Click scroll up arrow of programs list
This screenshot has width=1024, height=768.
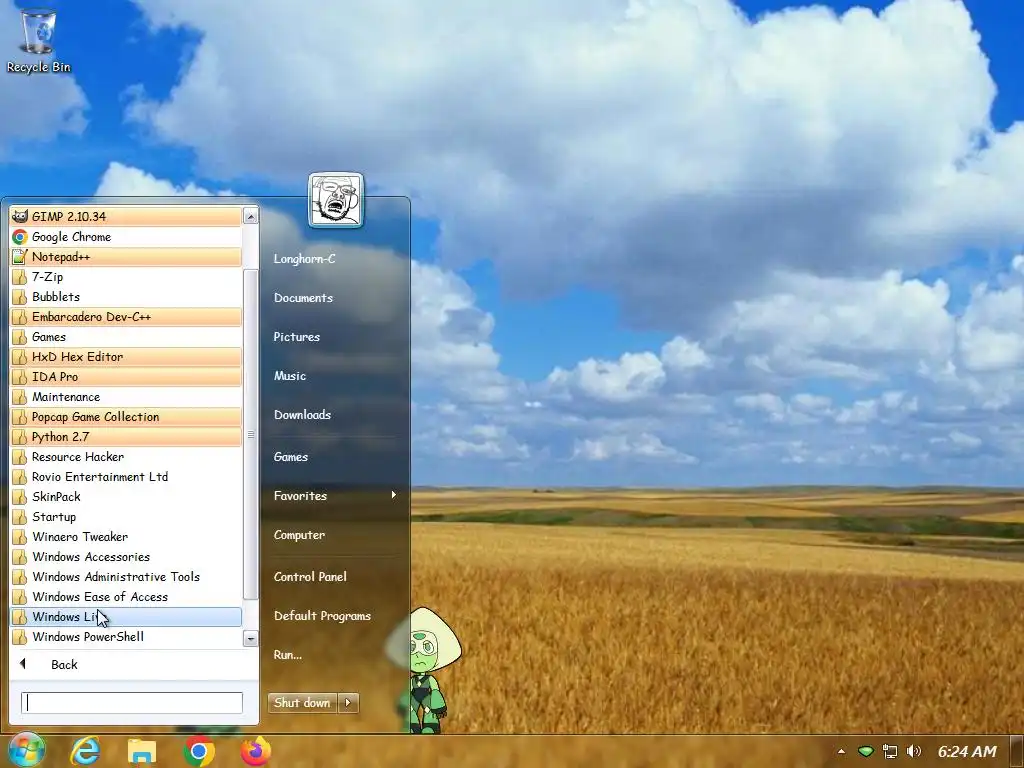(251, 216)
